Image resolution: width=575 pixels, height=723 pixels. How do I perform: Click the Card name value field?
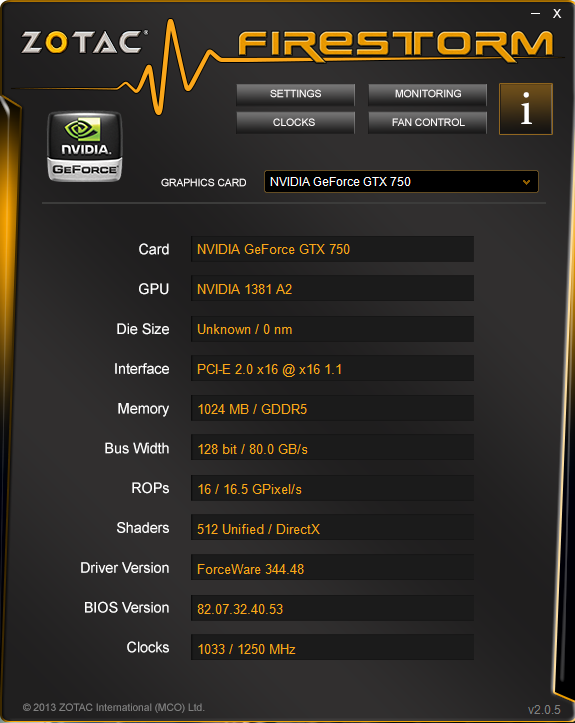[332, 249]
